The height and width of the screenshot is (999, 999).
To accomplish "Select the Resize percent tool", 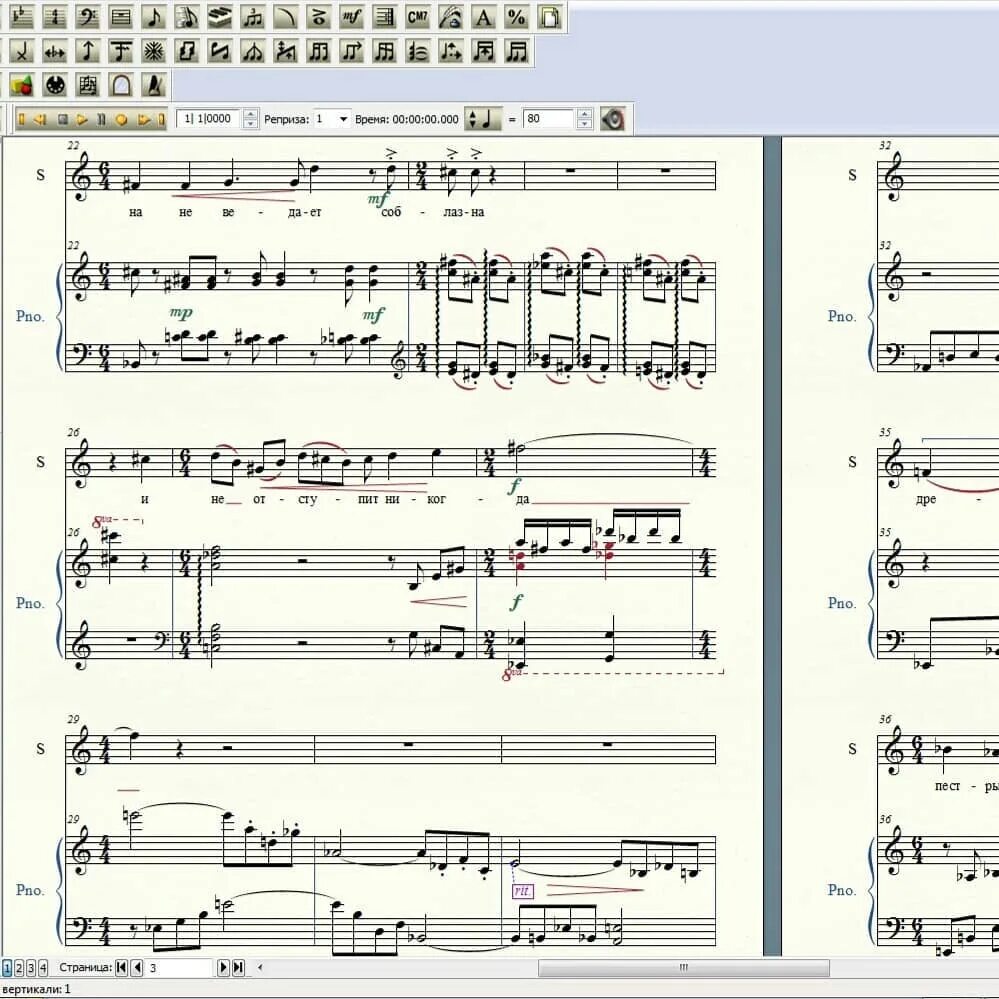I will pyautogui.click(x=517, y=17).
